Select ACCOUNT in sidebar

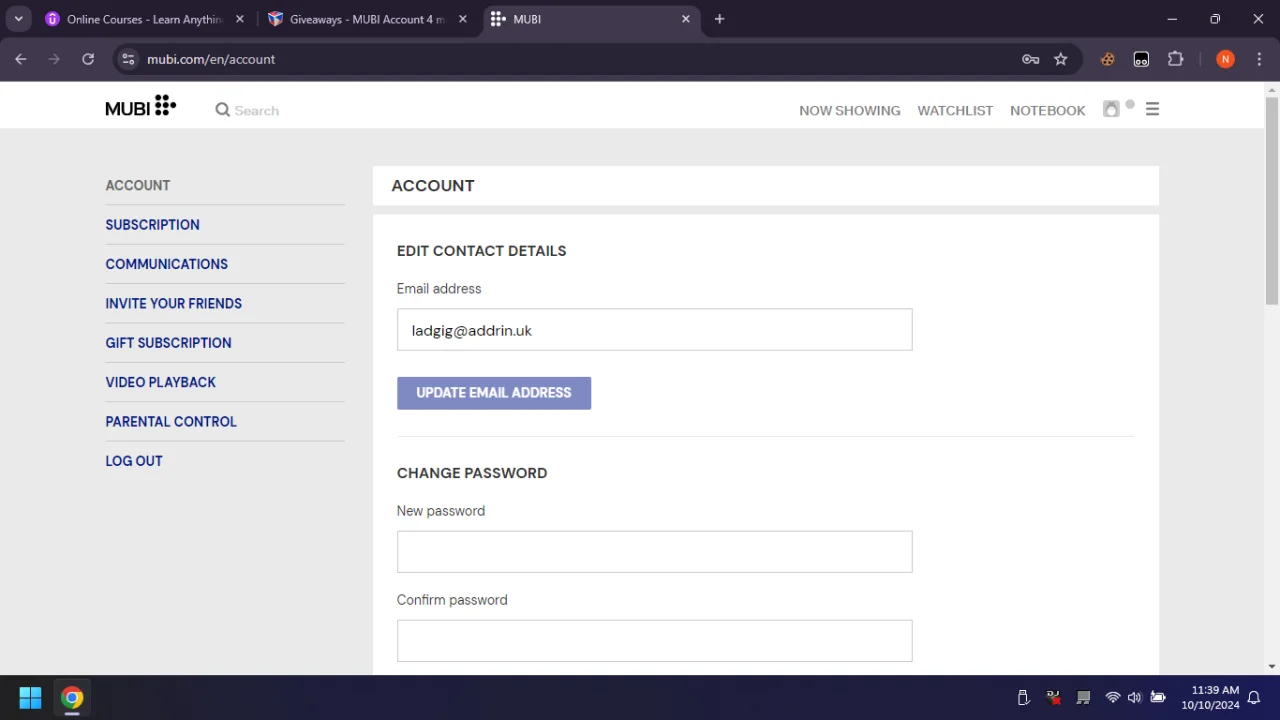(x=138, y=185)
